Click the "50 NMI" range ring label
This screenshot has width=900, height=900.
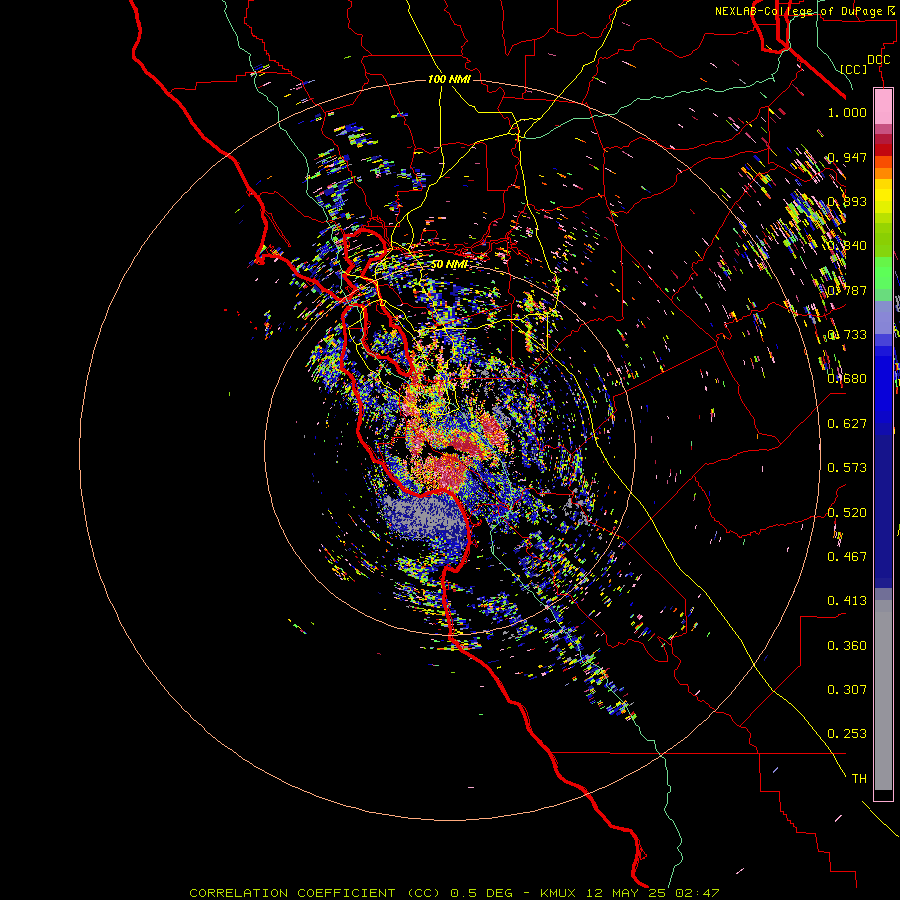(449, 264)
